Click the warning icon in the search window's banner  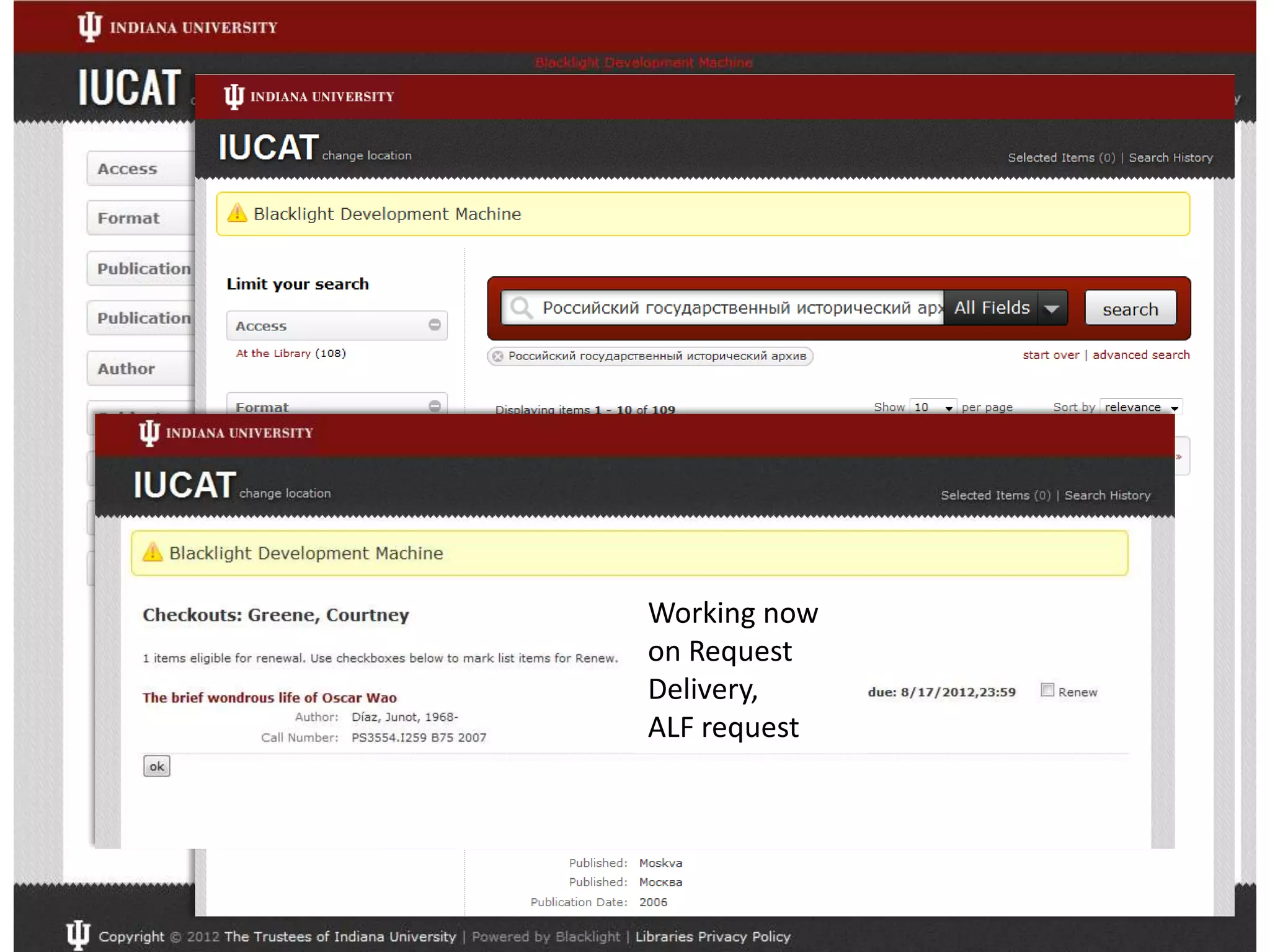[237, 213]
